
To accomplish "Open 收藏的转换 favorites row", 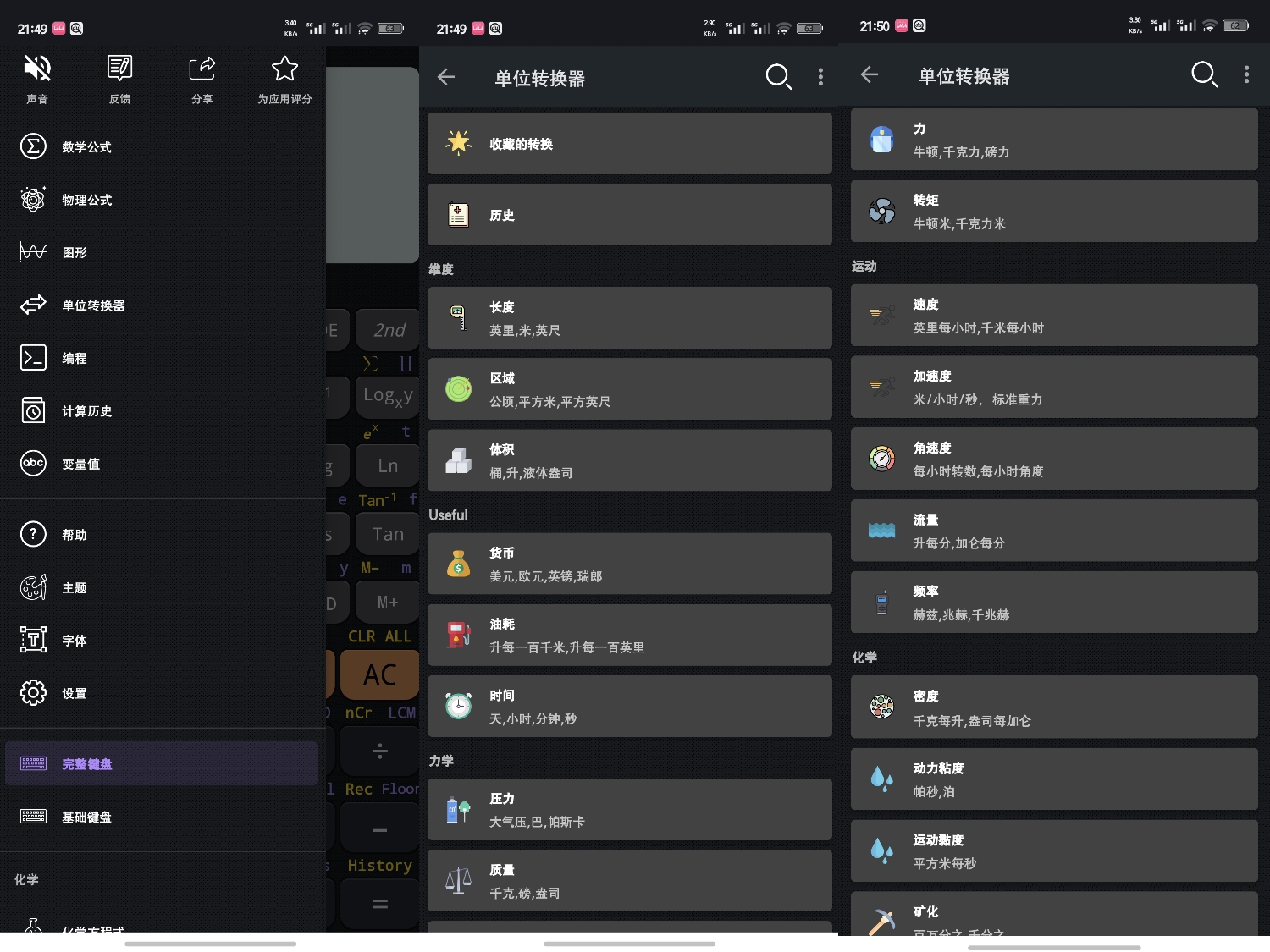I will pyautogui.click(x=630, y=144).
